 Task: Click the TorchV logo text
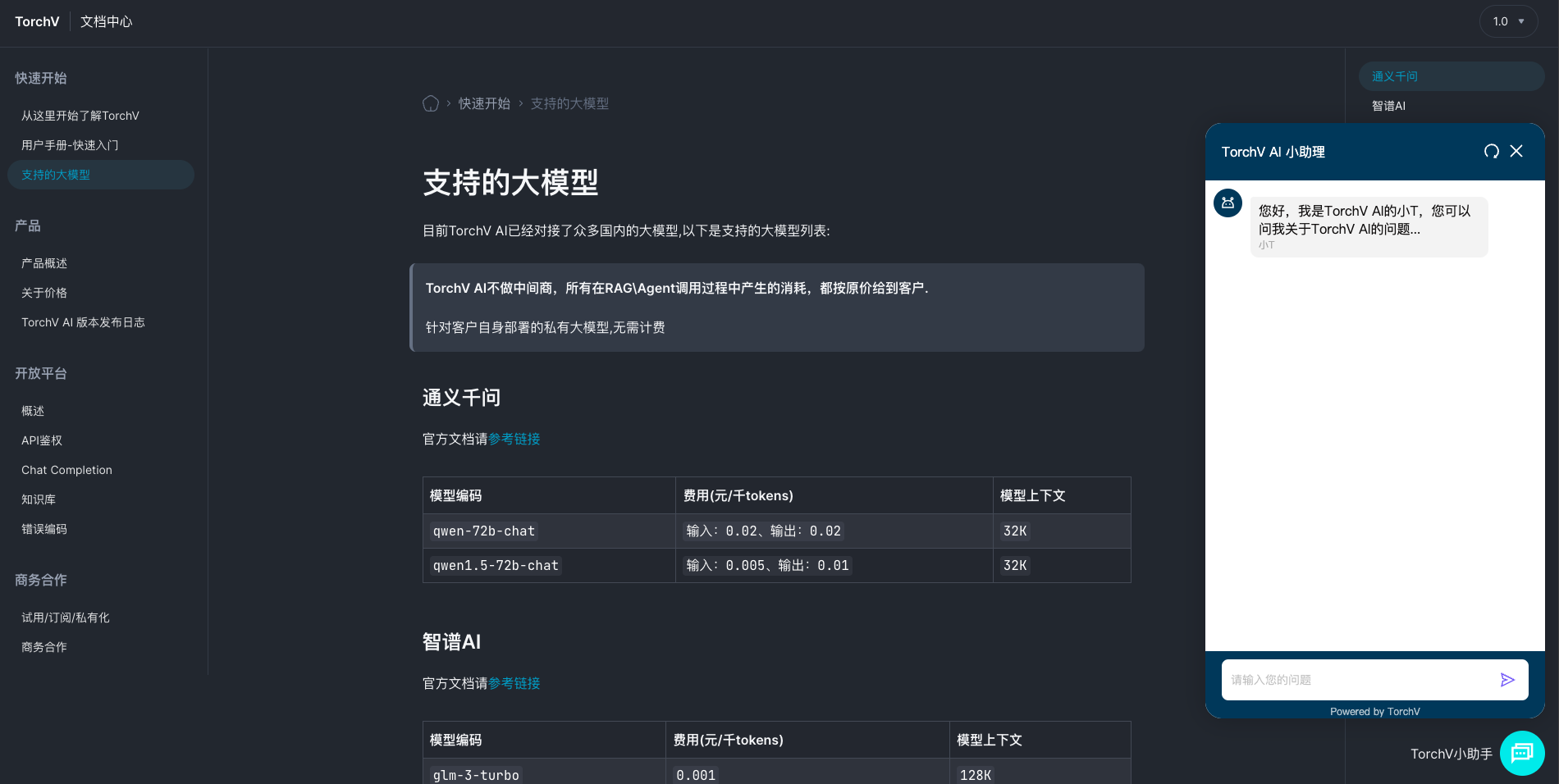(x=37, y=21)
